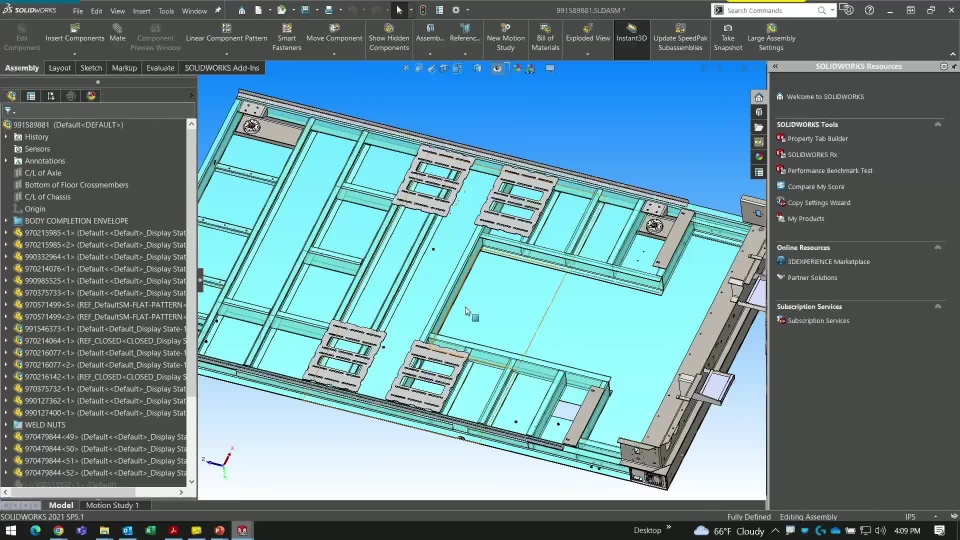The height and width of the screenshot is (540, 960).
Task: Pin the menu bar with pushpin
Action: point(217,10)
